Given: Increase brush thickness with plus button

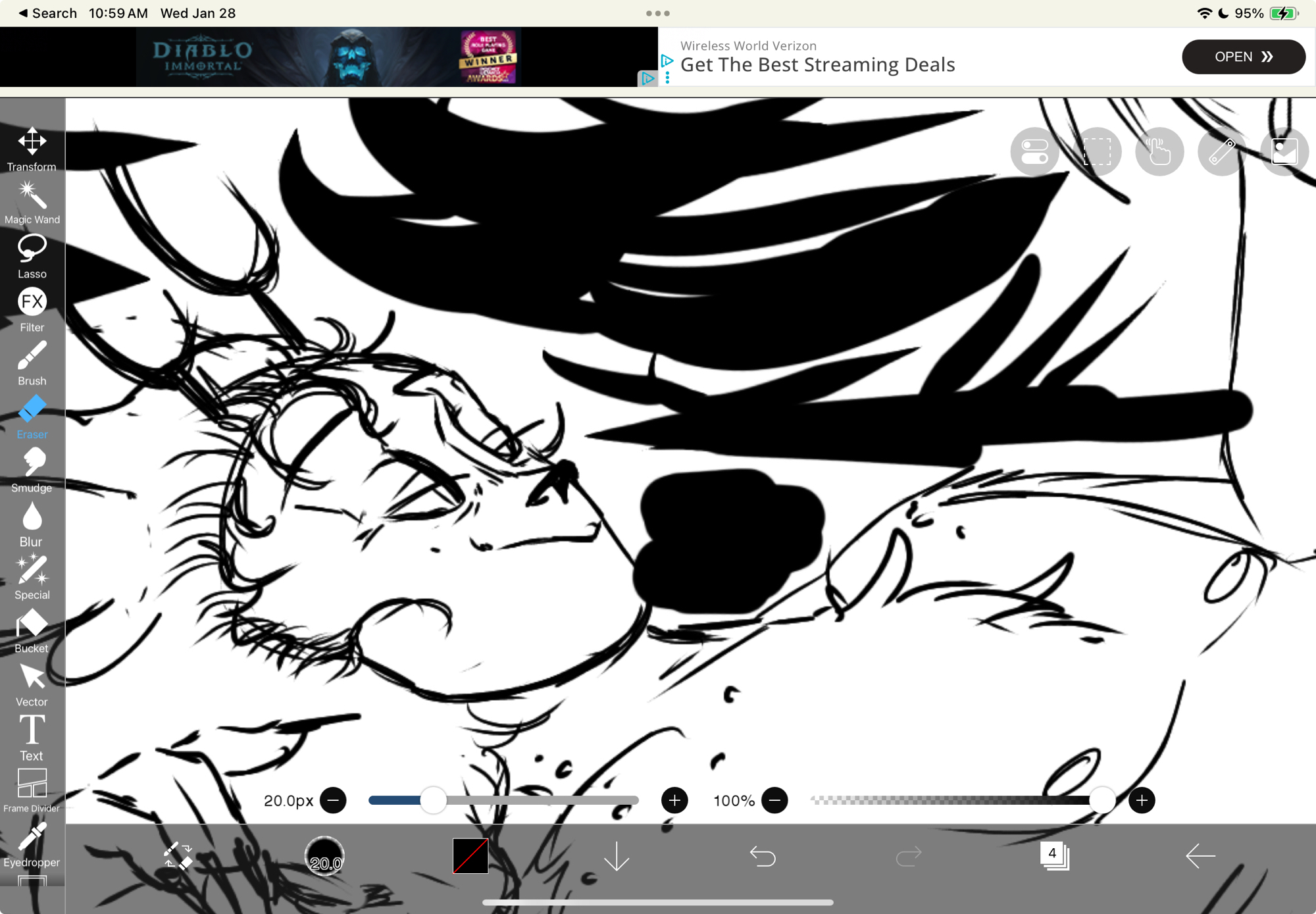Looking at the screenshot, I should tap(674, 800).
